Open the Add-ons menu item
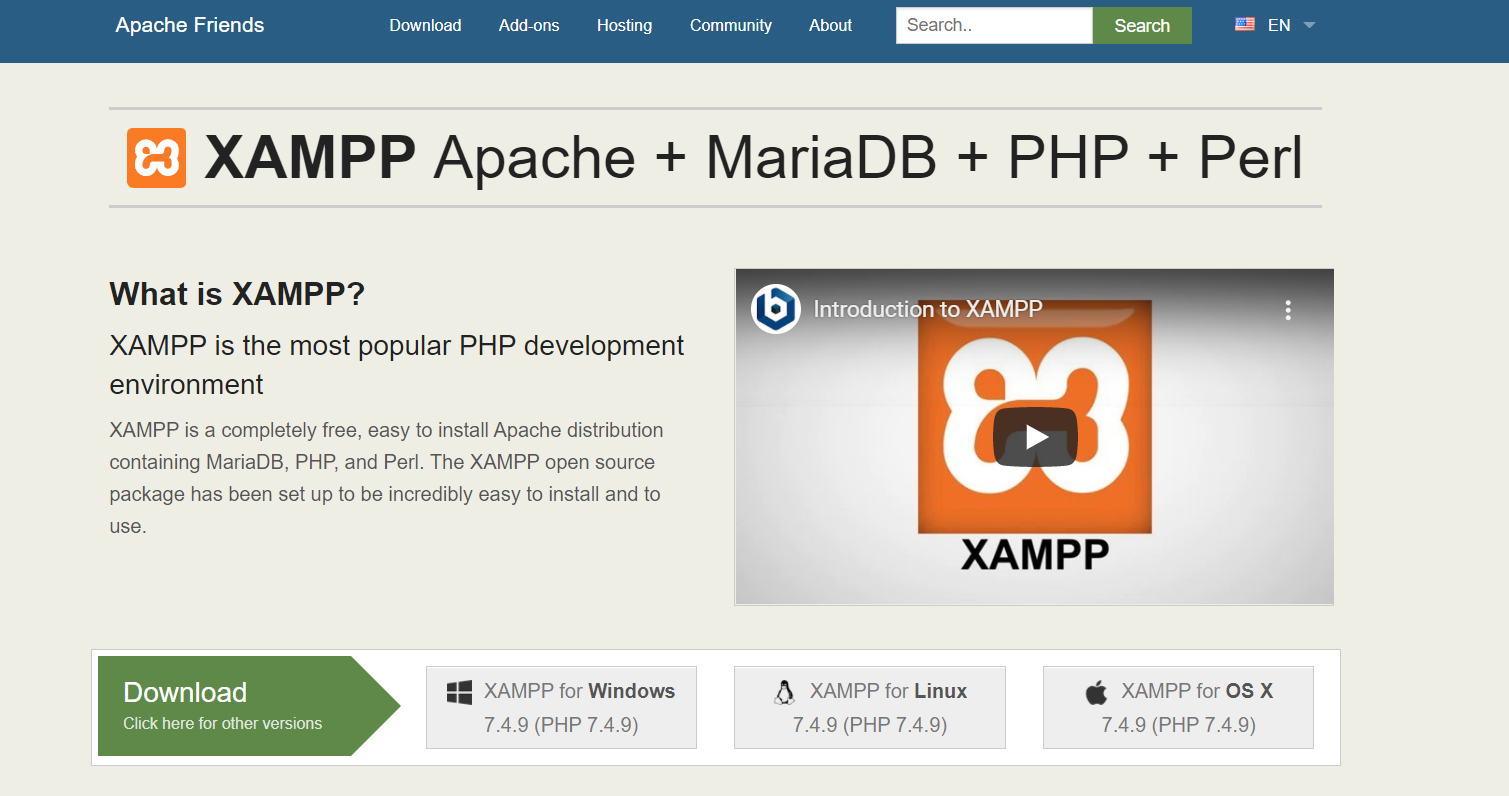The width and height of the screenshot is (1509, 796). click(529, 25)
